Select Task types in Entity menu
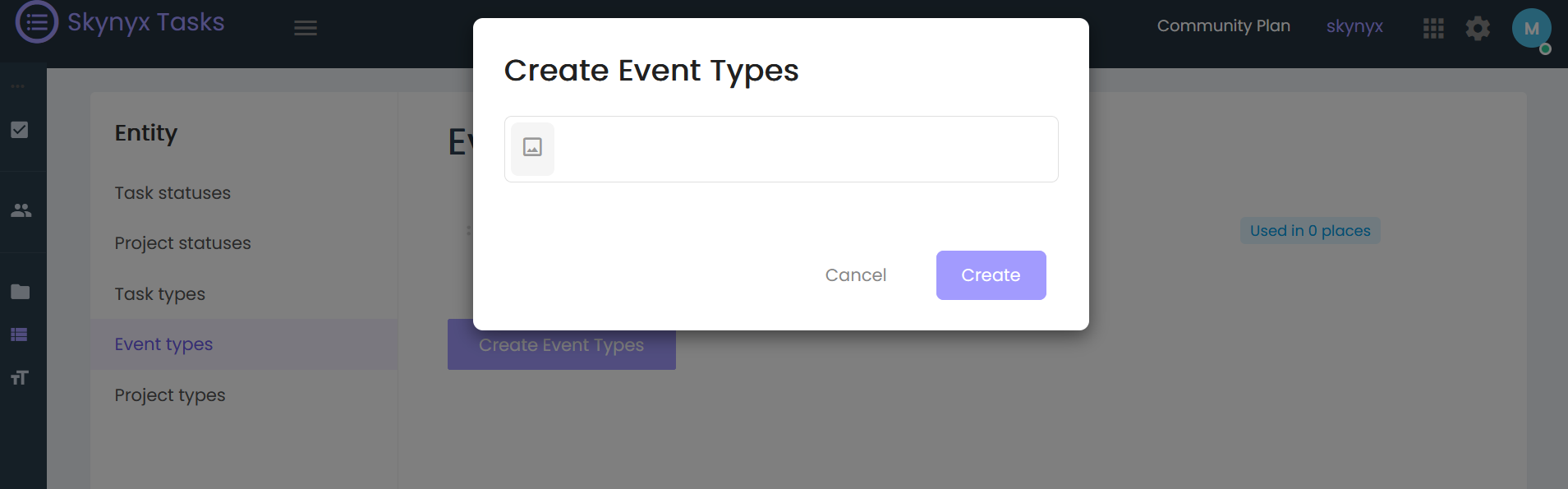 pos(159,294)
